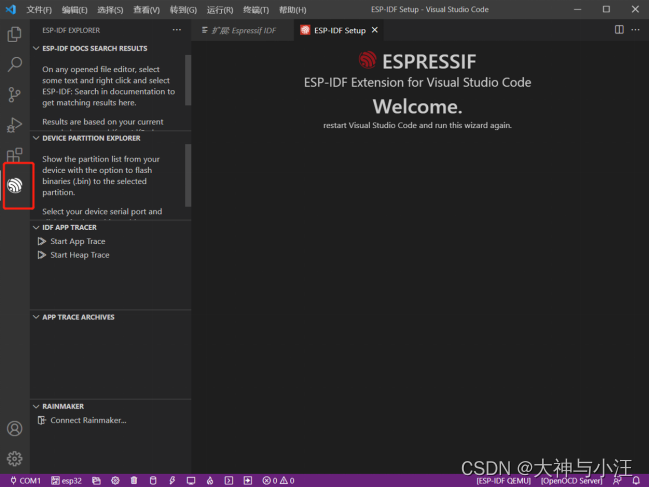Open the Source Control view

click(x=14, y=95)
